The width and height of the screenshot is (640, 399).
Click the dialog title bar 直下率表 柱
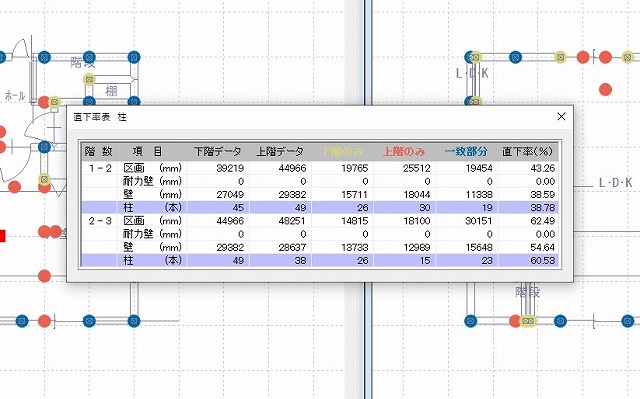point(310,117)
